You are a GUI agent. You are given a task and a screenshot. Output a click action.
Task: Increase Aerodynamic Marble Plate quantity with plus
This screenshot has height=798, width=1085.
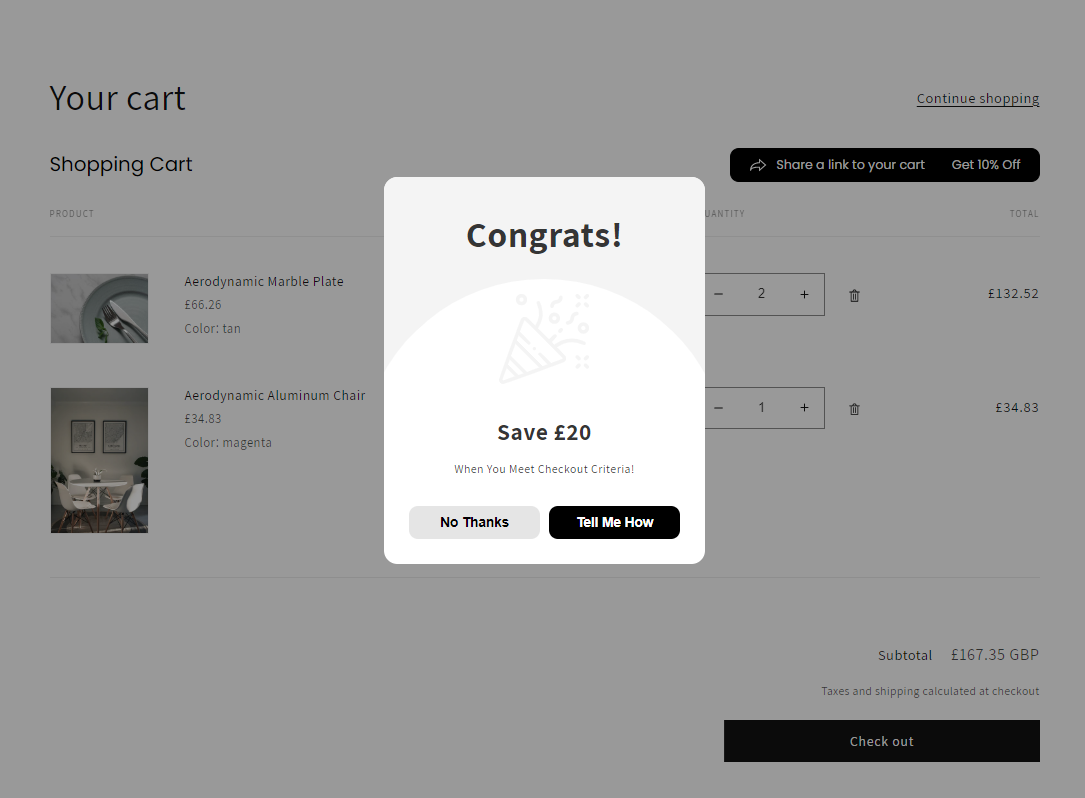click(804, 294)
